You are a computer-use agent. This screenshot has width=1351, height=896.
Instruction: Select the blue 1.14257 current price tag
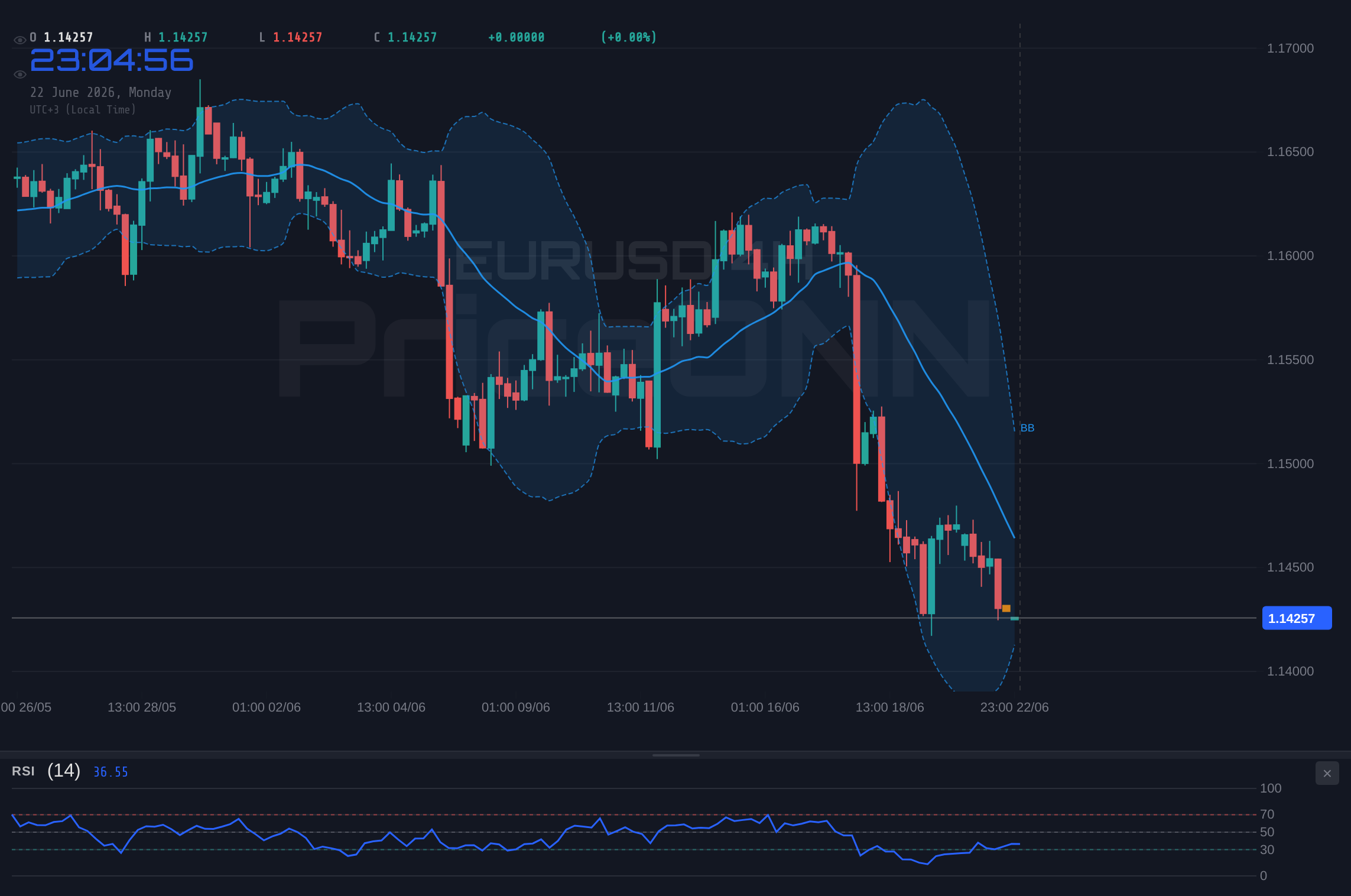tap(1297, 618)
